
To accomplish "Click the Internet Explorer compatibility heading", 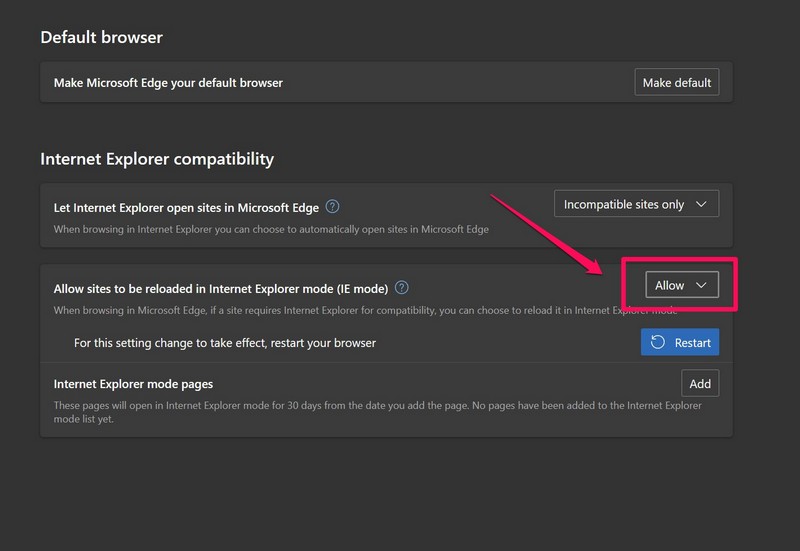I will coord(157,158).
